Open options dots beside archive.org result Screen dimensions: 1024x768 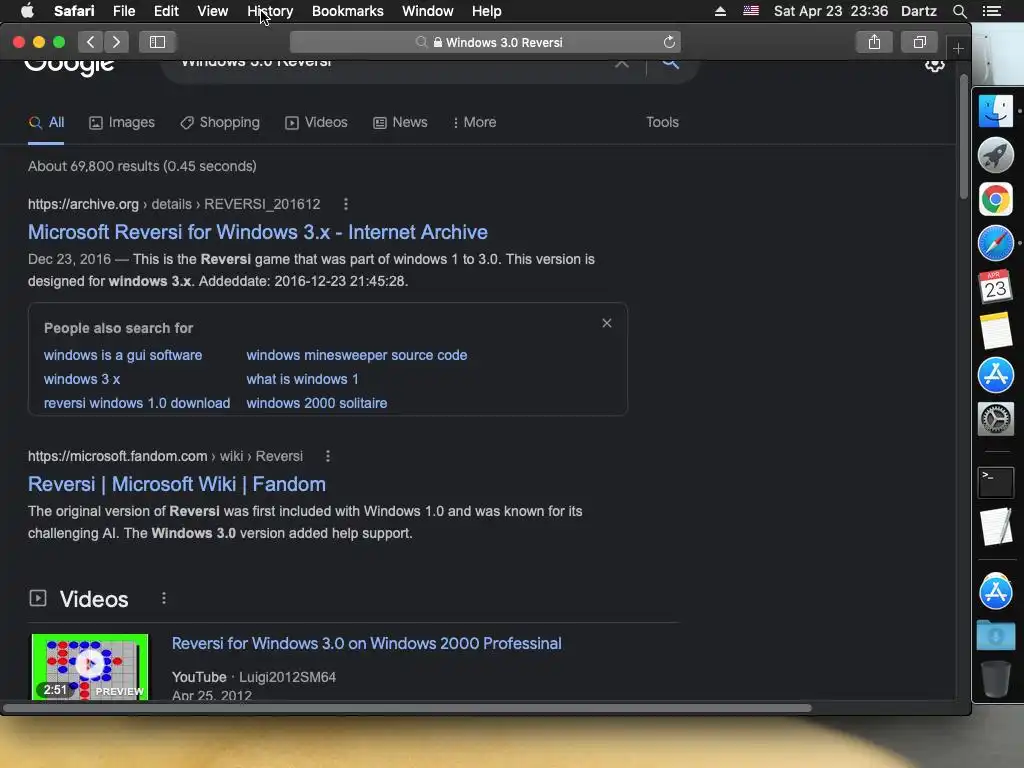[345, 204]
